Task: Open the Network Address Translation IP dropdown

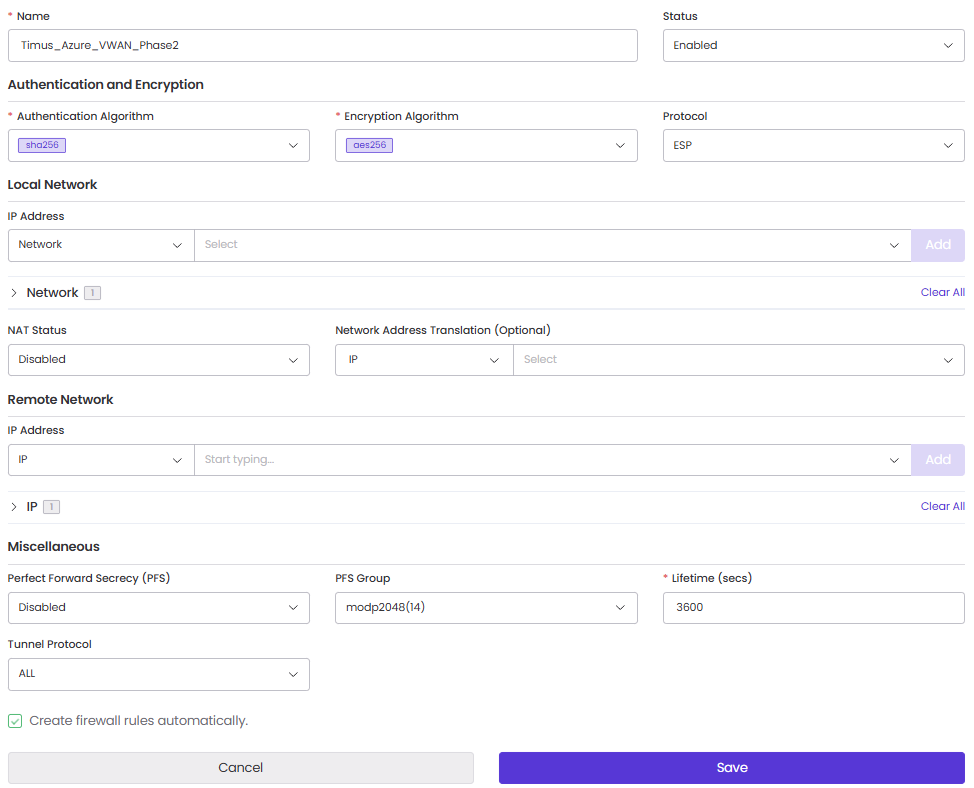Action: coord(423,360)
